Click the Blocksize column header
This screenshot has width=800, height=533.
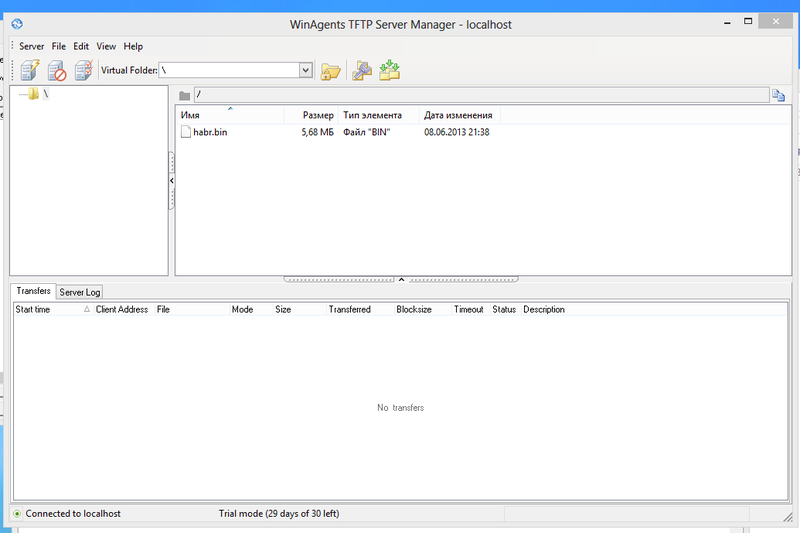point(423,310)
